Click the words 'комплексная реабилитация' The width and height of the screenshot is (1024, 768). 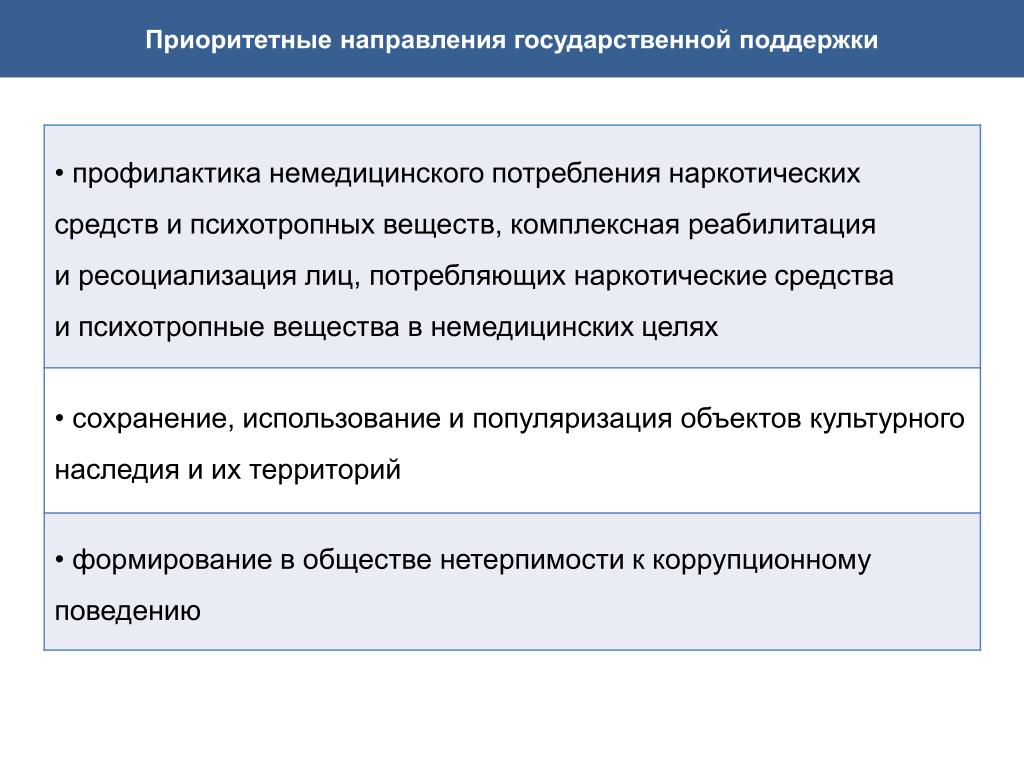693,225
